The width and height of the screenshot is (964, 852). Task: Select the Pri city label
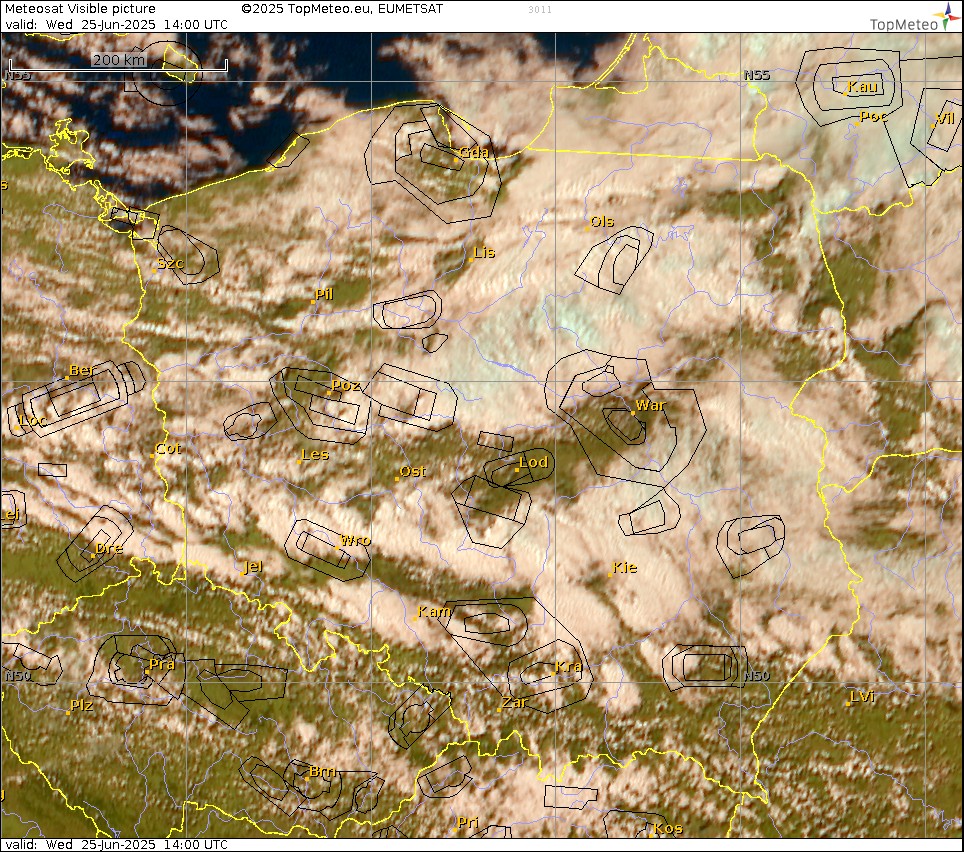(468, 822)
